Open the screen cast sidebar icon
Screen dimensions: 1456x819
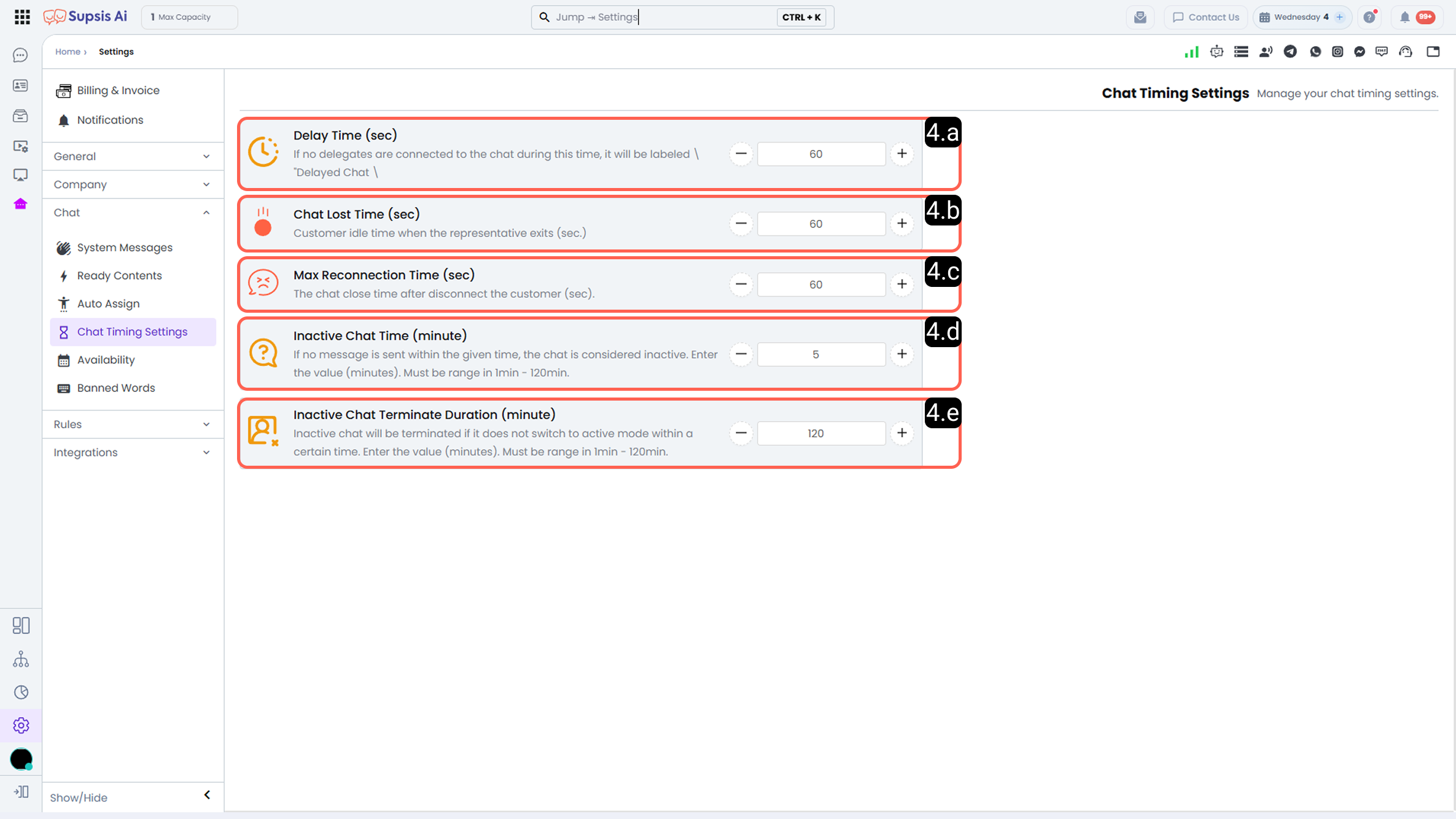(20, 175)
